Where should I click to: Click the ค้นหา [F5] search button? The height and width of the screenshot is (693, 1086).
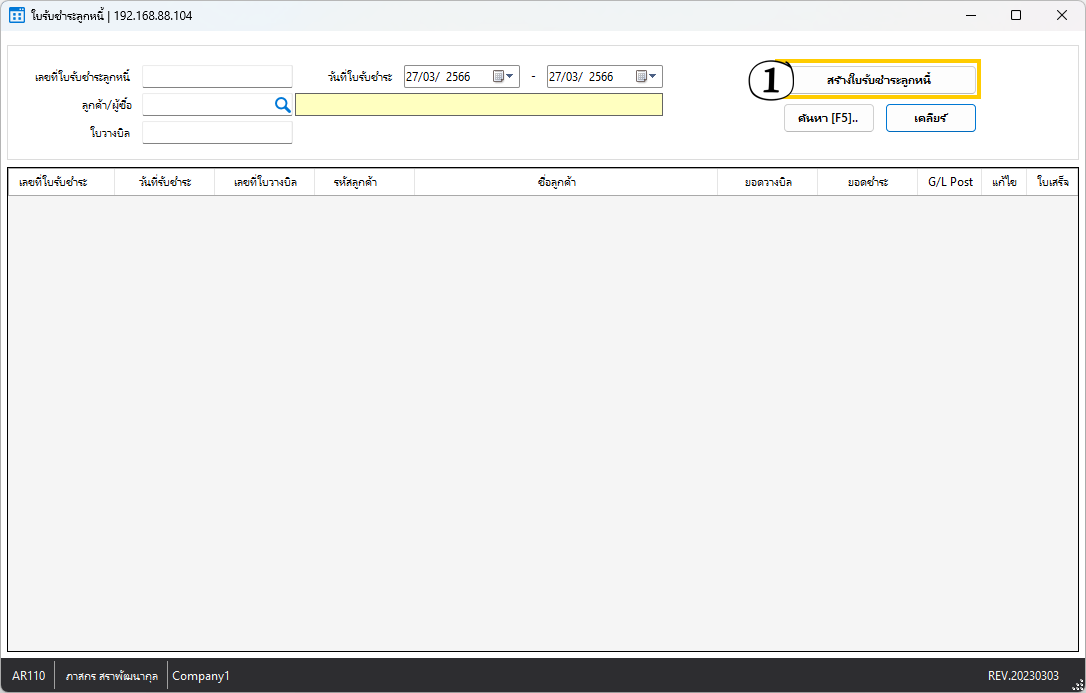828,118
